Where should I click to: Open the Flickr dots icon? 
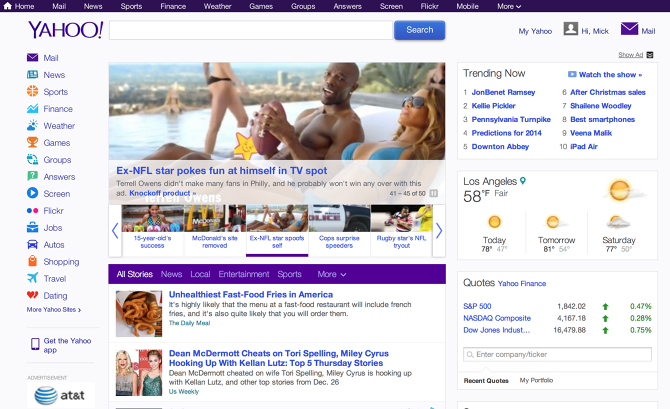point(32,210)
